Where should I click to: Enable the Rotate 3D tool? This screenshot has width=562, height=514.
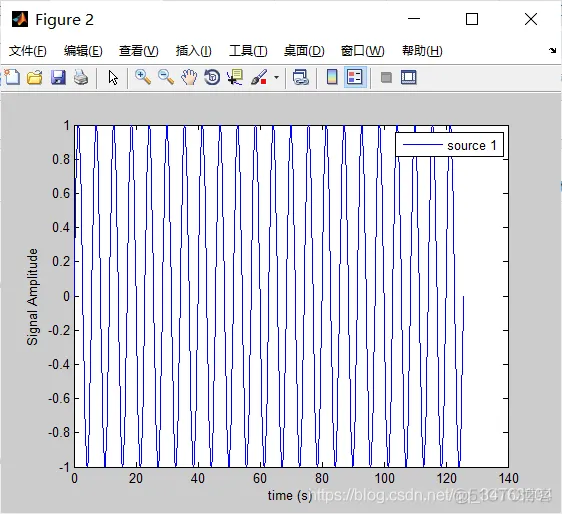tap(212, 77)
